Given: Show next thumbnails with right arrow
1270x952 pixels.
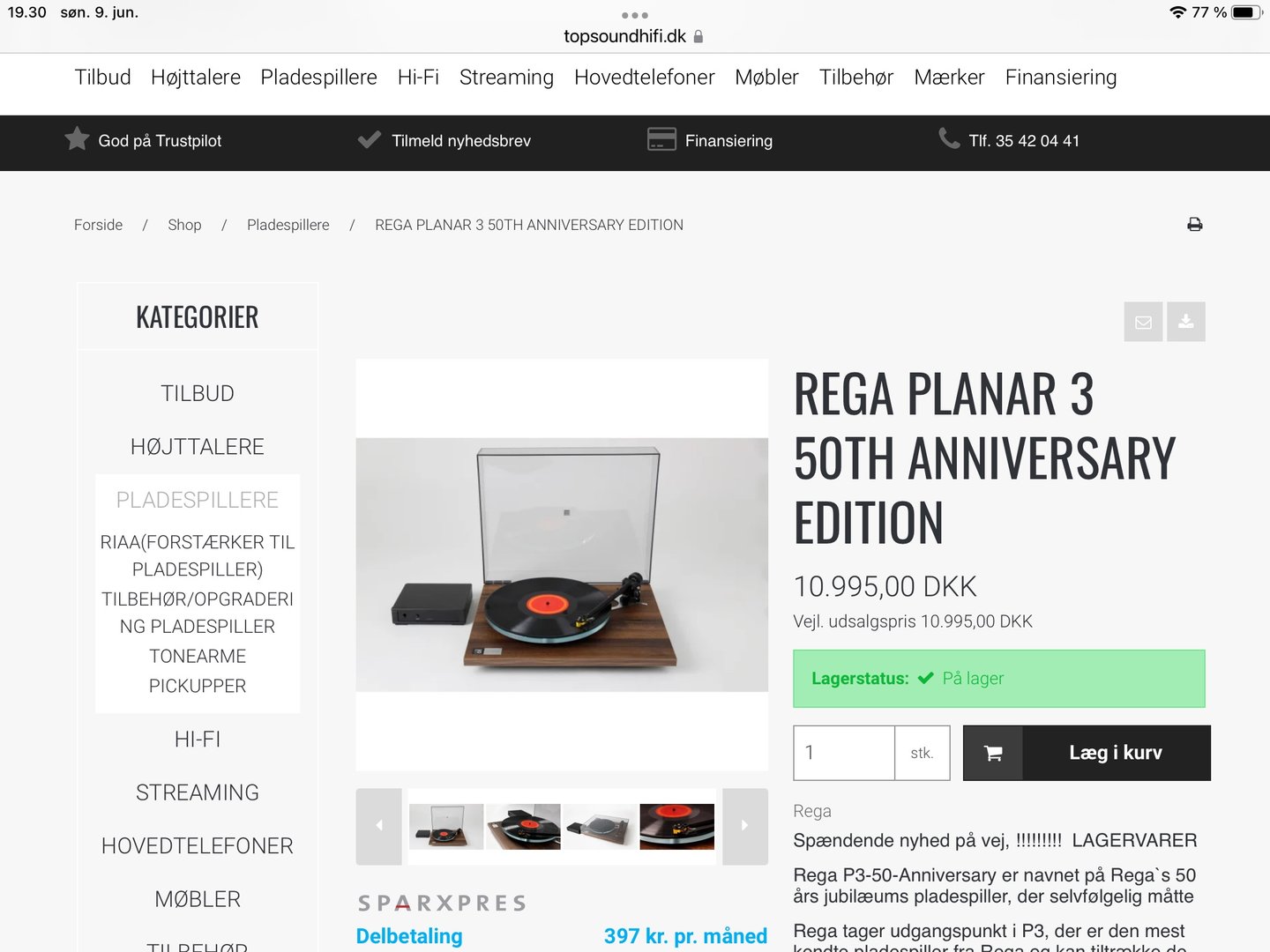Looking at the screenshot, I should (745, 826).
